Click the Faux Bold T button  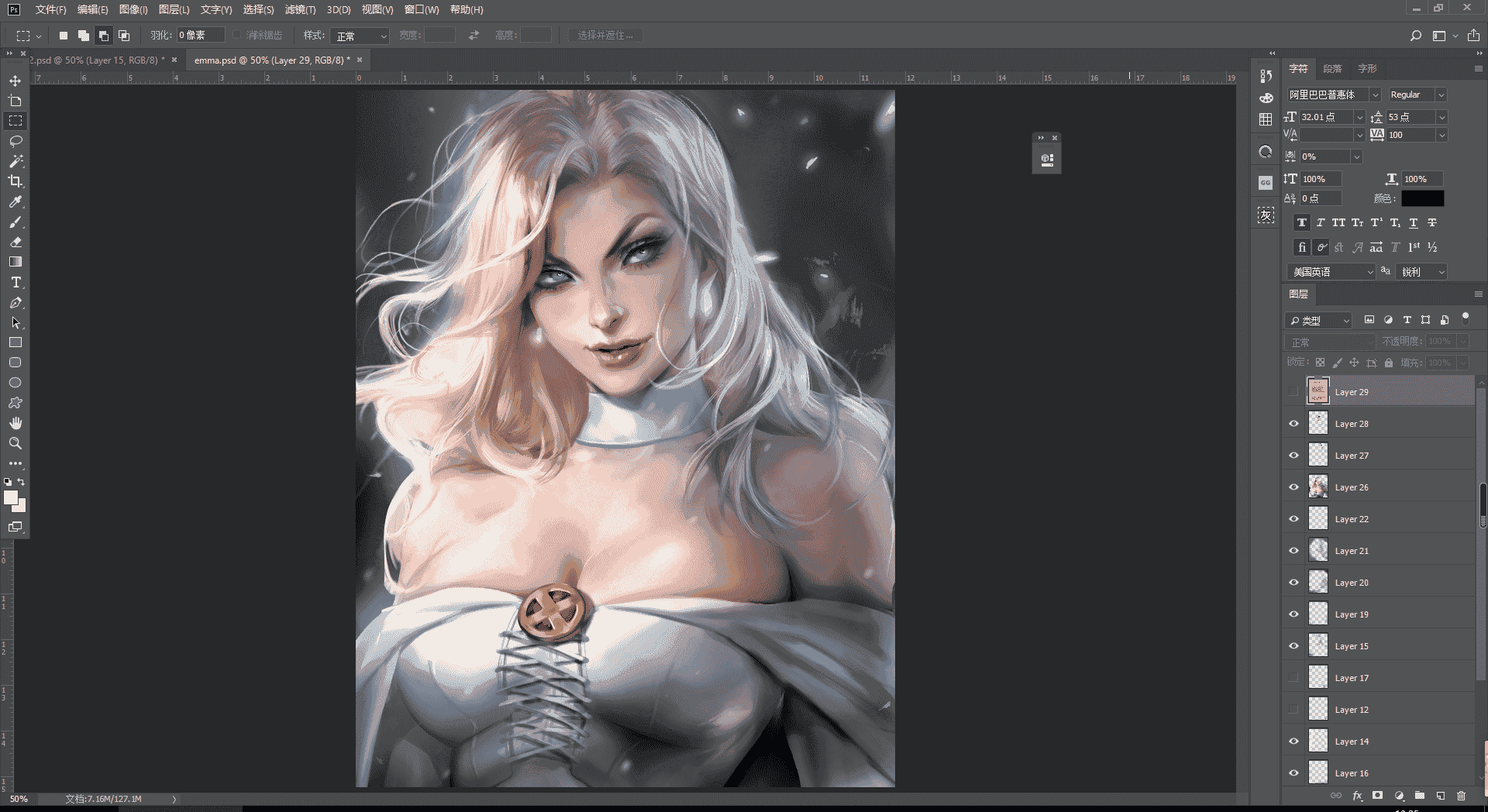(1302, 222)
